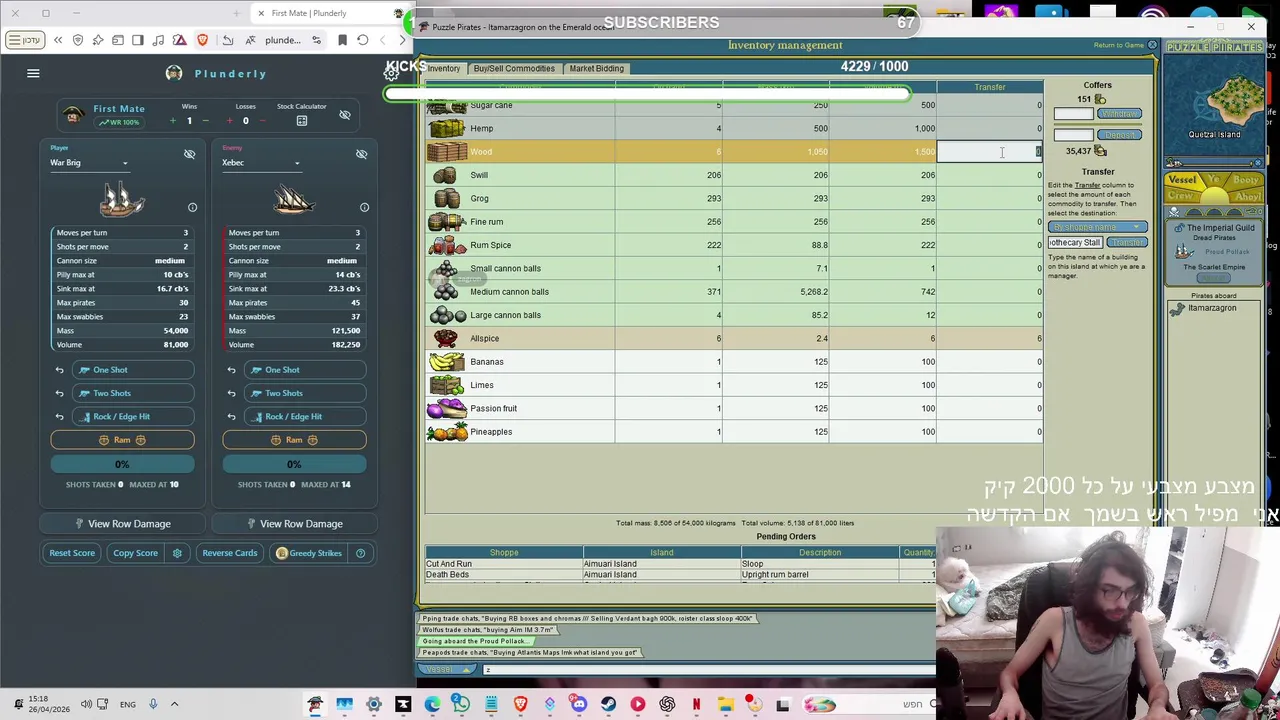This screenshot has width=1280, height=720.
Task: Undo Rock / Edge Hit on enemy
Action: click(x=231, y=416)
